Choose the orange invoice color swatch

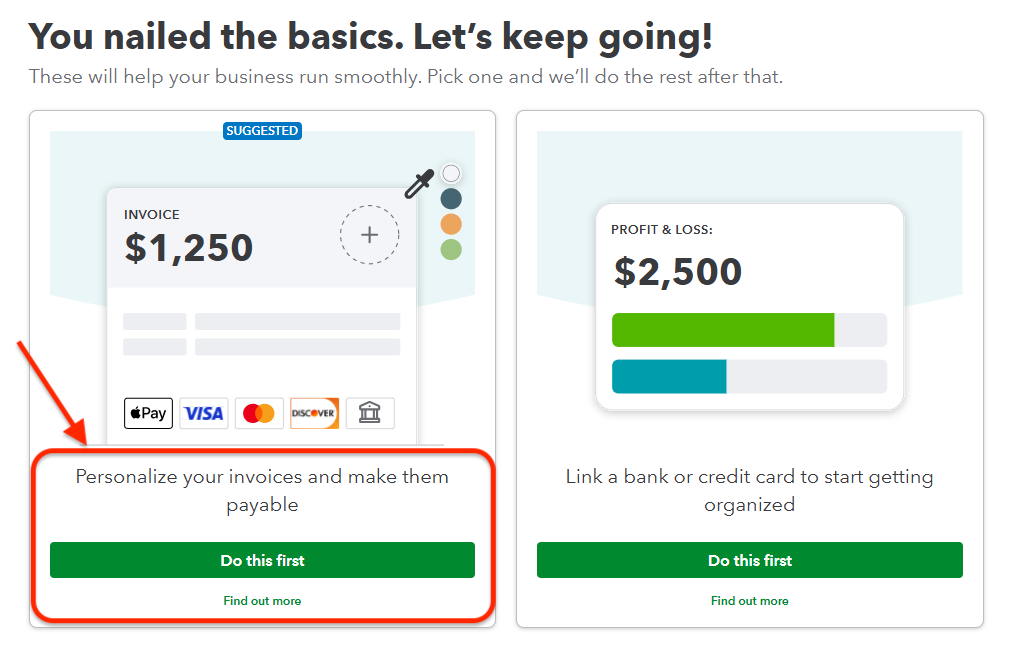pyautogui.click(x=450, y=223)
